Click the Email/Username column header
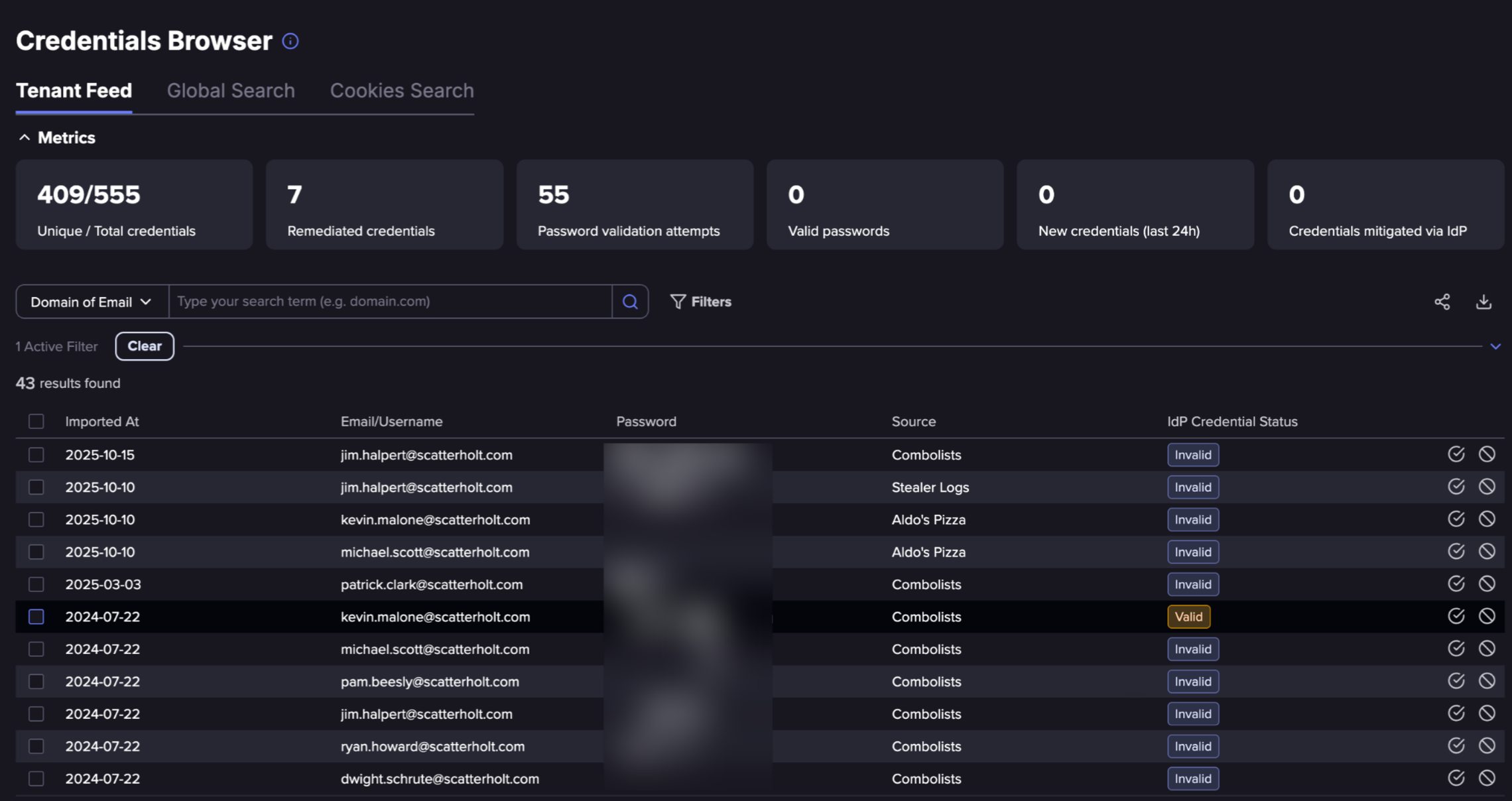This screenshot has height=801, width=1512. [391, 422]
